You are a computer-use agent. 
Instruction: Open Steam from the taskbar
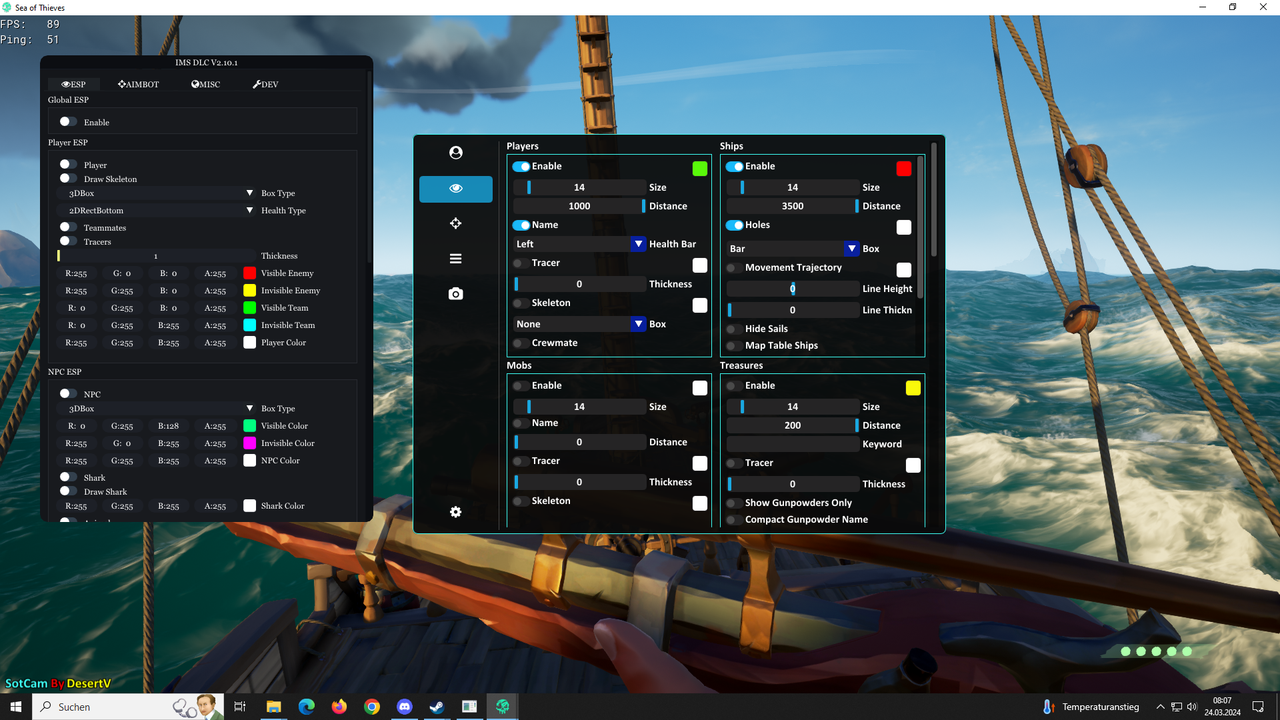coord(437,707)
